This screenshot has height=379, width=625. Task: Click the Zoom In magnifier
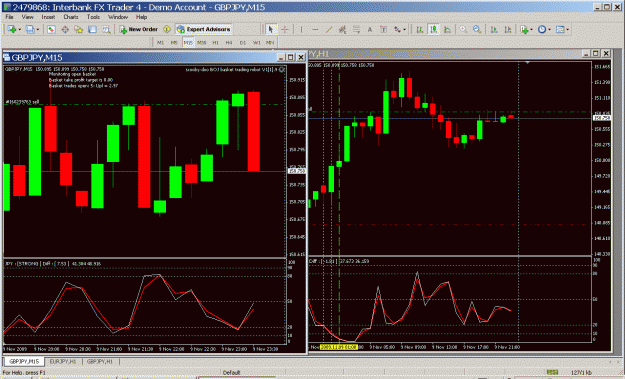463,29
